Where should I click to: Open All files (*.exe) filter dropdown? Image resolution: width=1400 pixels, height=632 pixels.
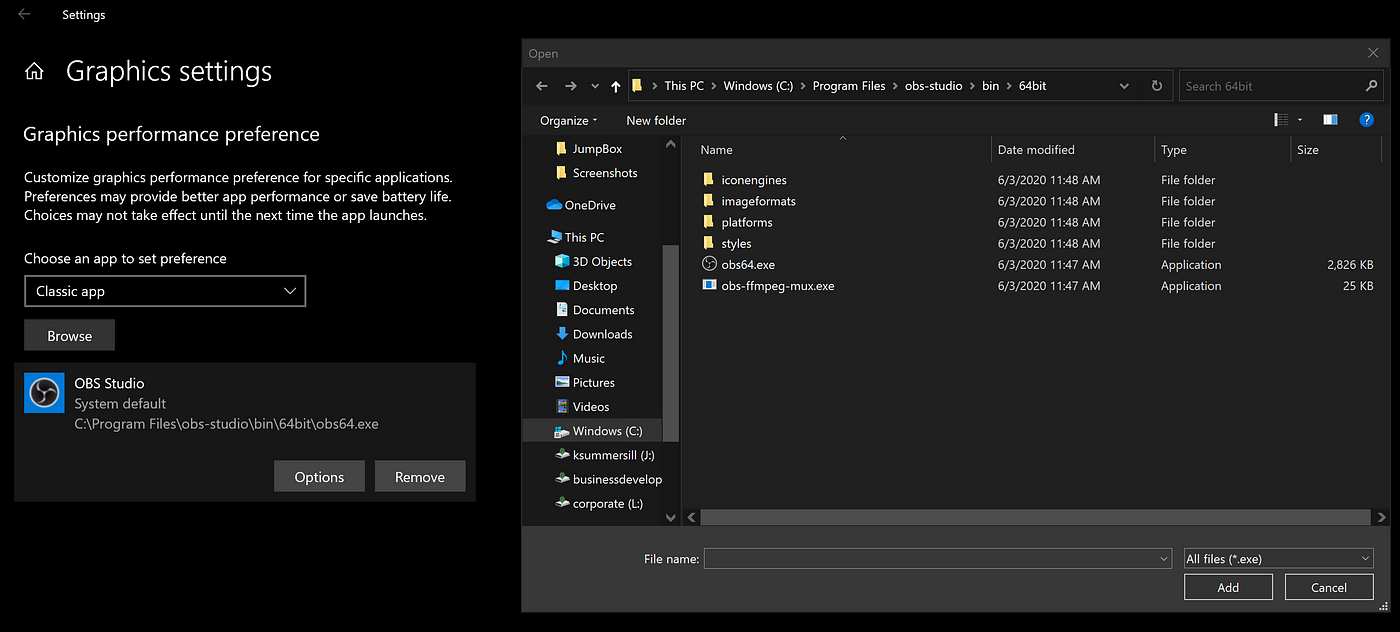[x=1277, y=559]
